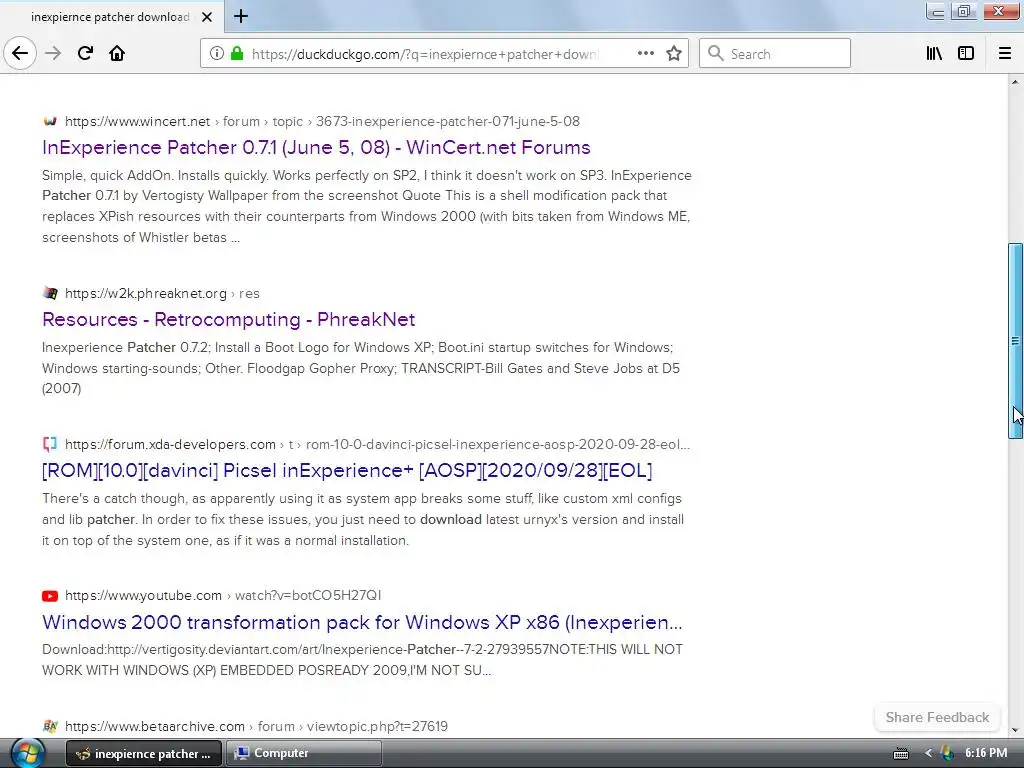Open Windows 2000 transformation pack YouTube result
Image resolution: width=1024 pixels, height=768 pixels.
click(362, 622)
